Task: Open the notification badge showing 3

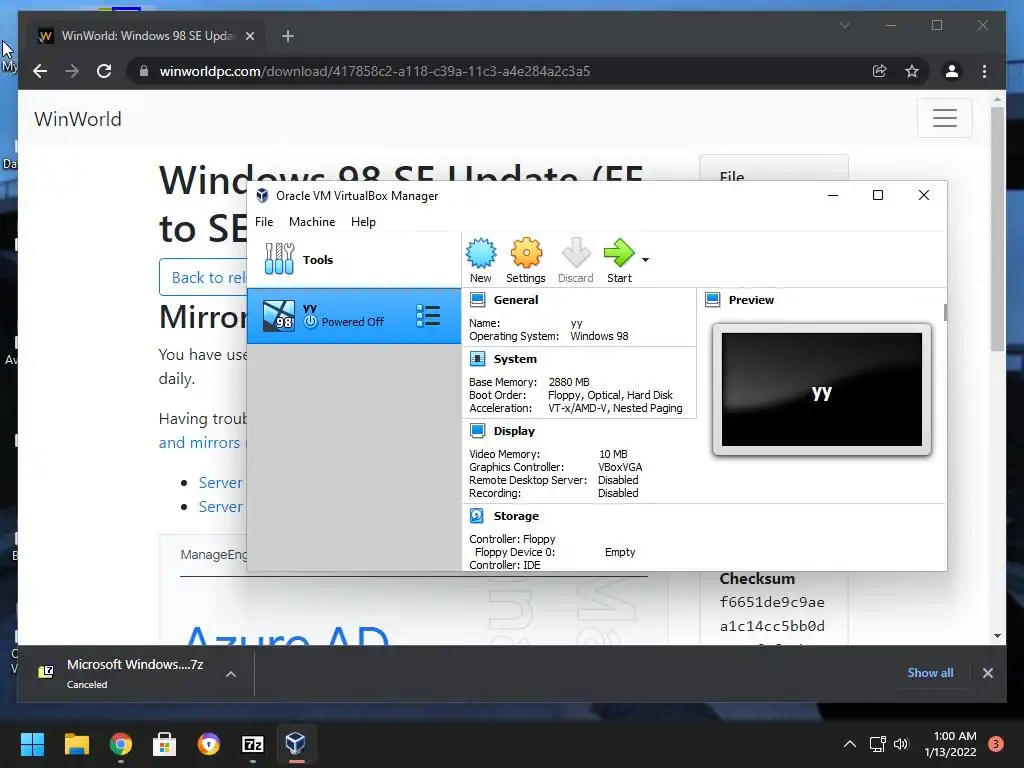Action: click(x=996, y=743)
